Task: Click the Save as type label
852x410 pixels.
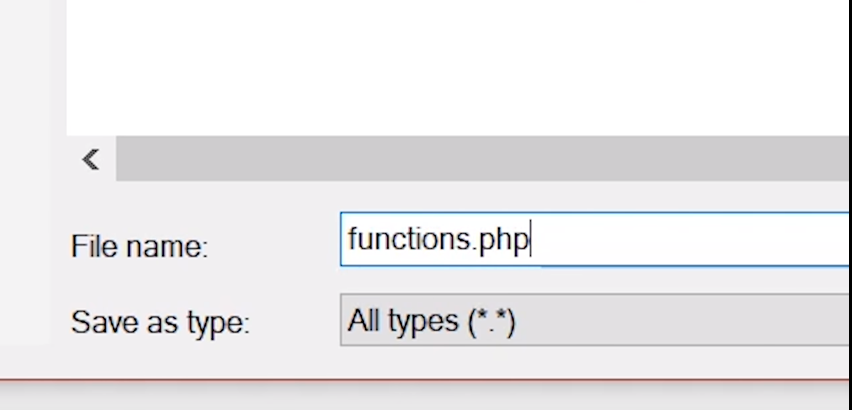Action: pyautogui.click(x=160, y=323)
